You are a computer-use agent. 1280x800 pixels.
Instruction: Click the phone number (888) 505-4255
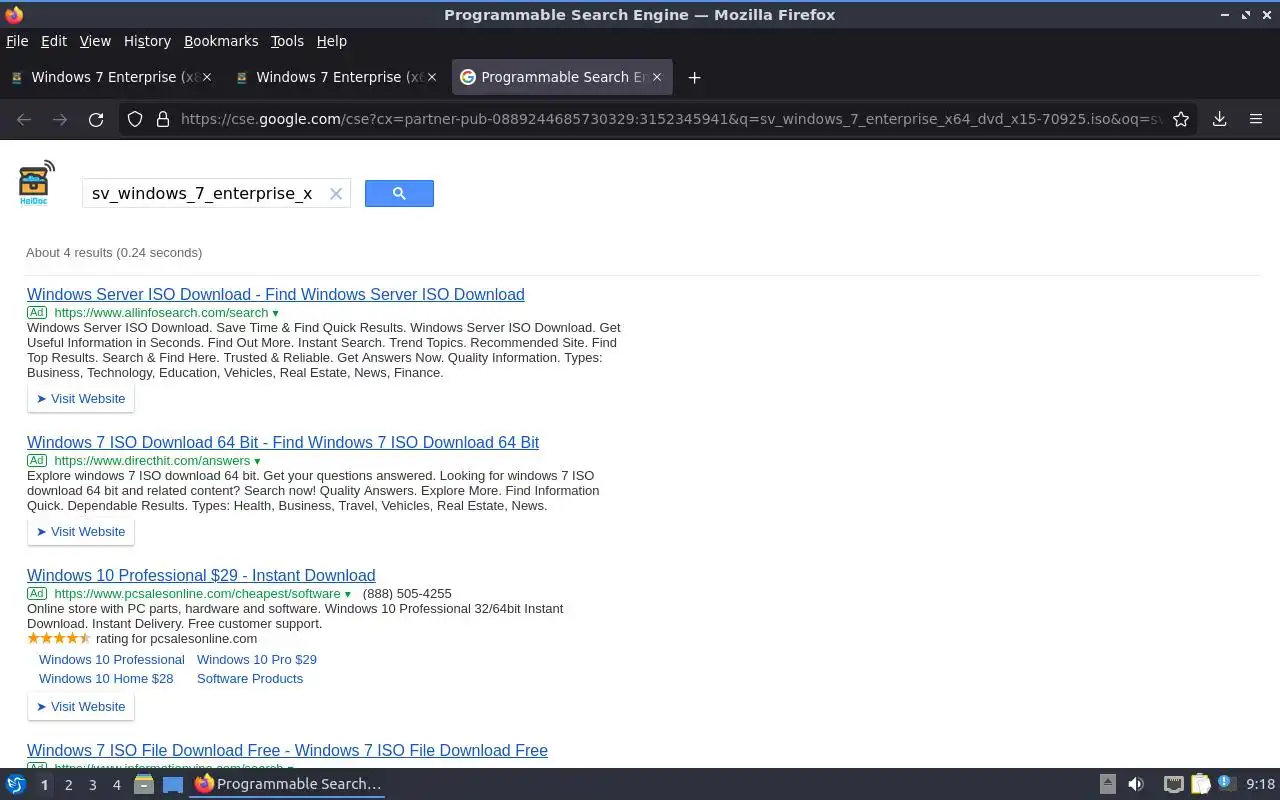407,594
